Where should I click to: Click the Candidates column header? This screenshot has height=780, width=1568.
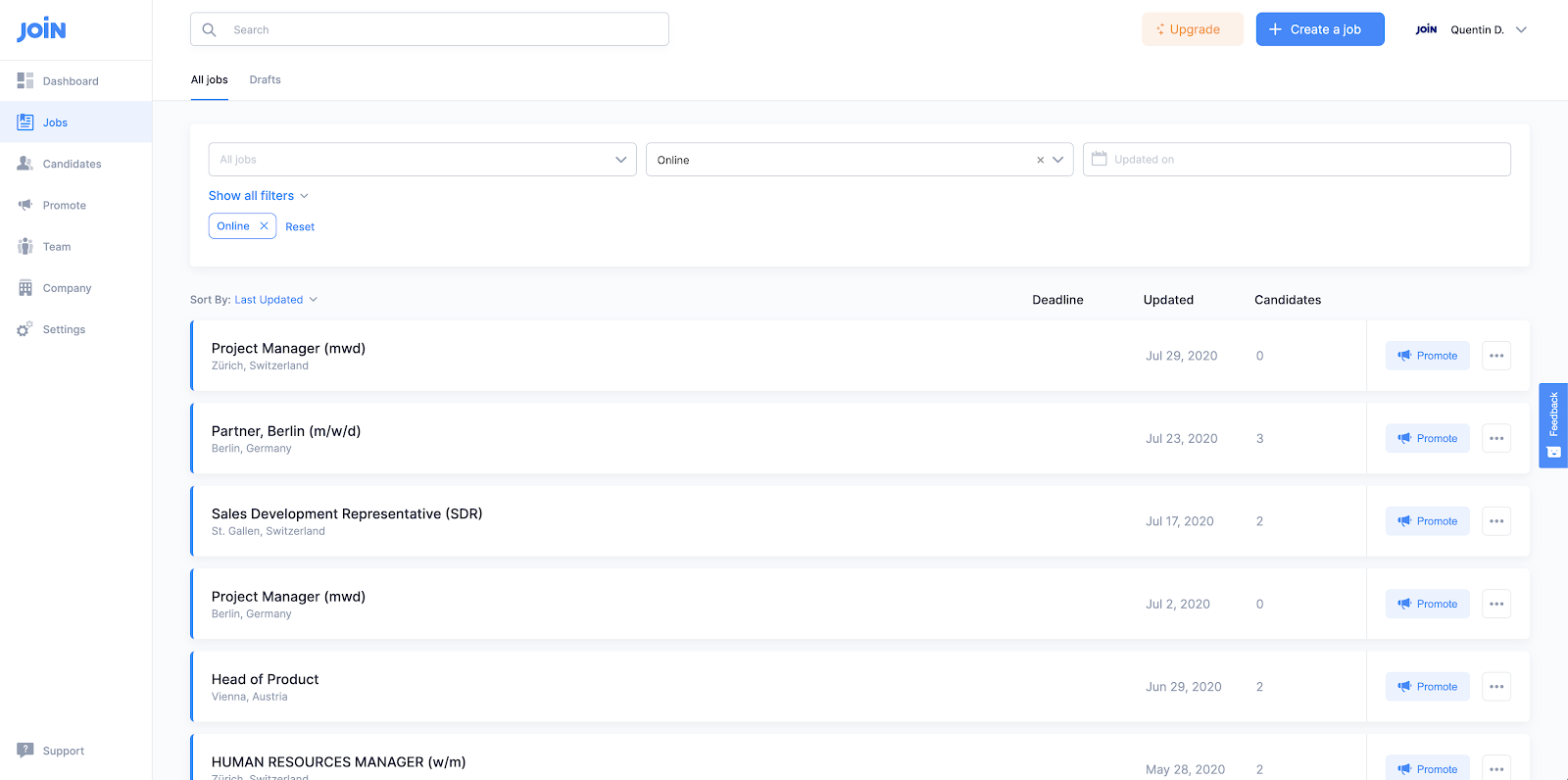(x=1288, y=300)
